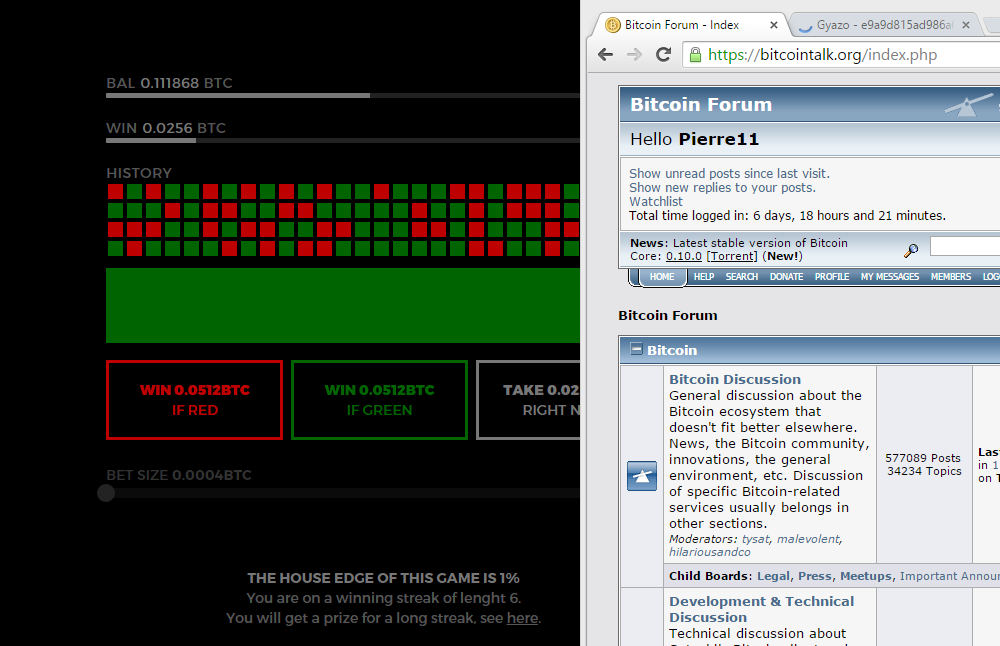Screen dimensions: 1000x646
Task: Open the SEARCH forum menu item
Action: pos(742,277)
